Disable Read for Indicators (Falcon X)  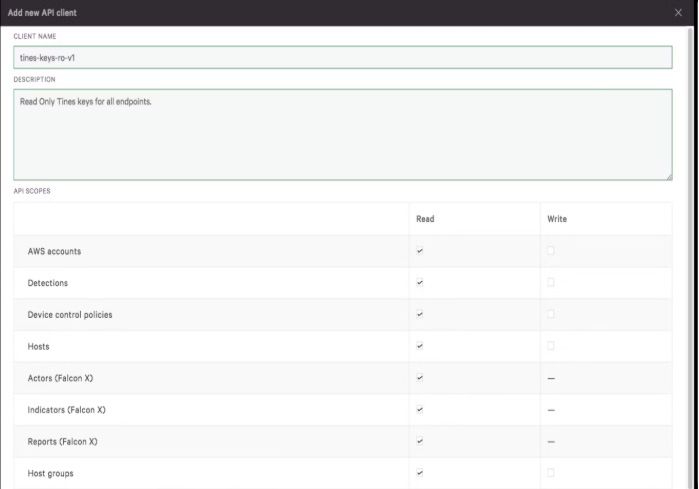[x=420, y=410]
